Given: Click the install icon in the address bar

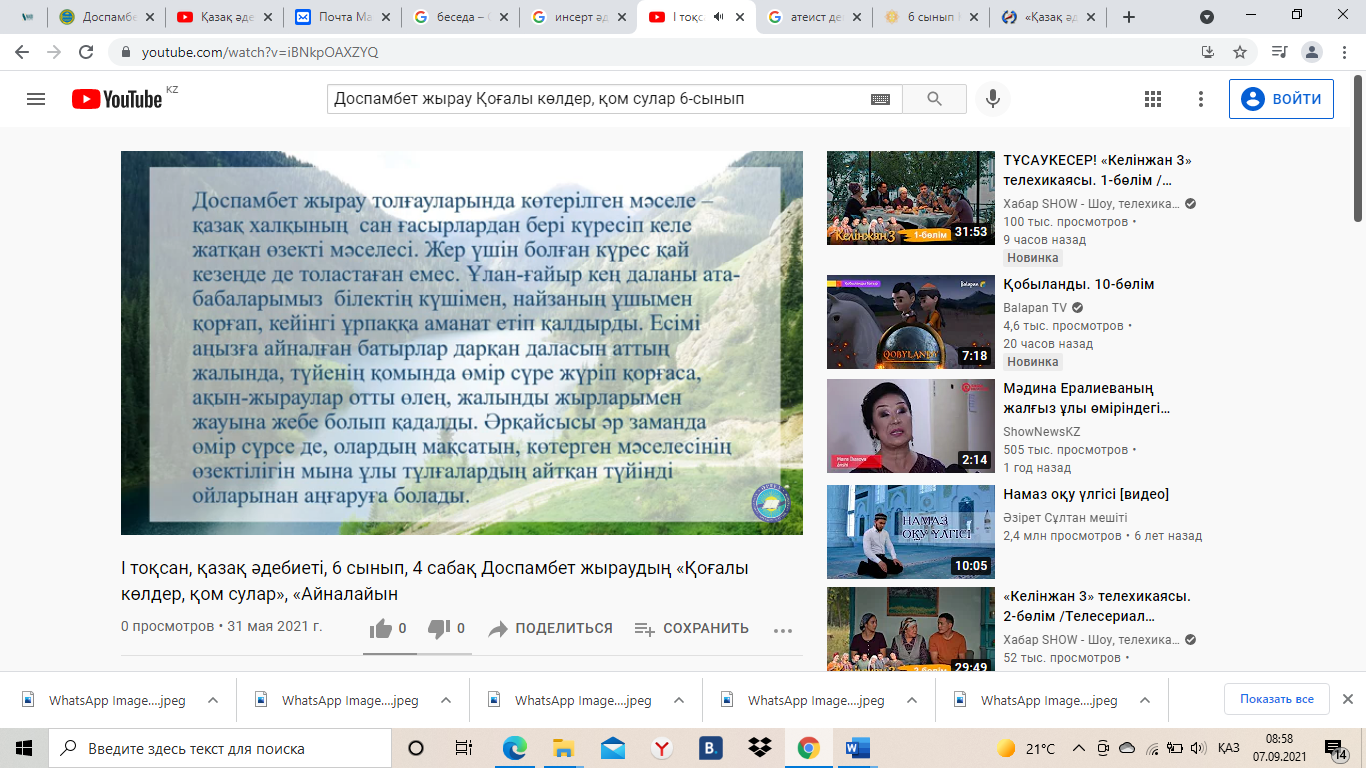Looking at the screenshot, I should click(x=1207, y=52).
